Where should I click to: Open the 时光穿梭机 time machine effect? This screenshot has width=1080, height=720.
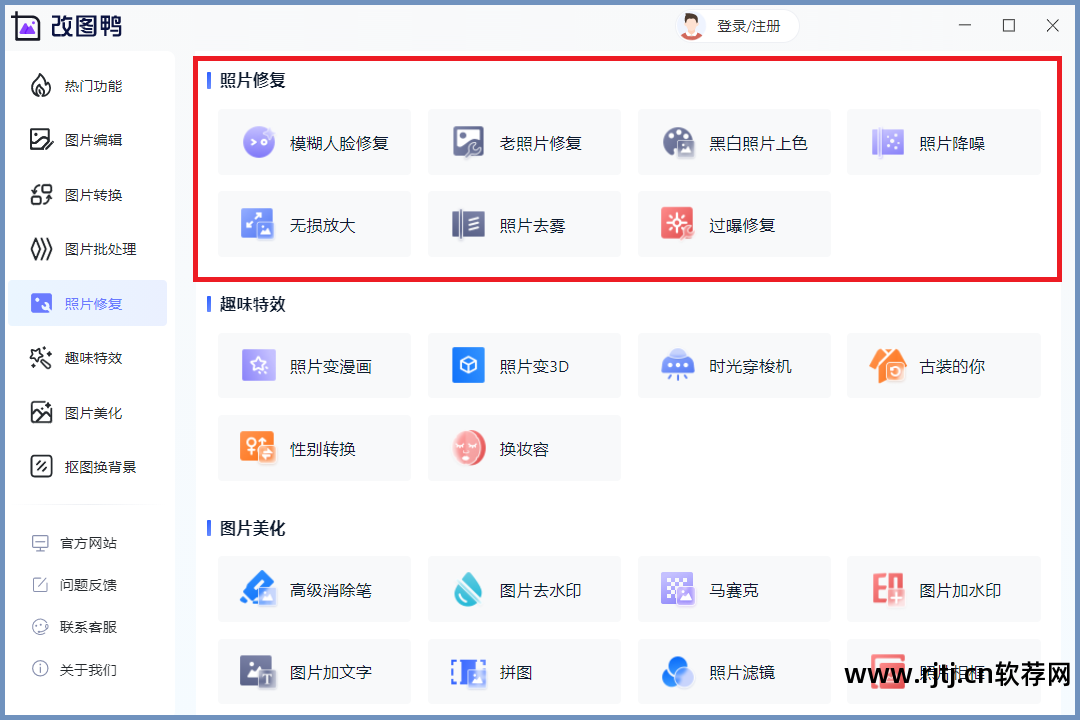734,365
